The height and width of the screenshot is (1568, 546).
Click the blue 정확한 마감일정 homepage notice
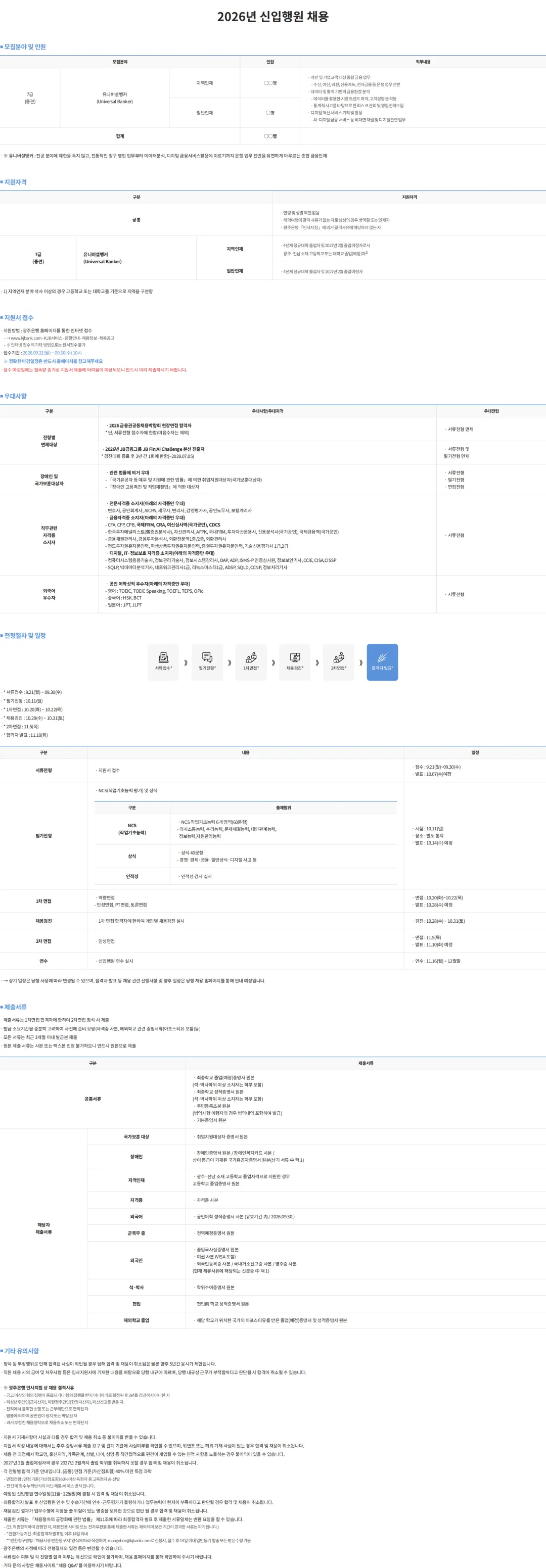[x=54, y=361]
